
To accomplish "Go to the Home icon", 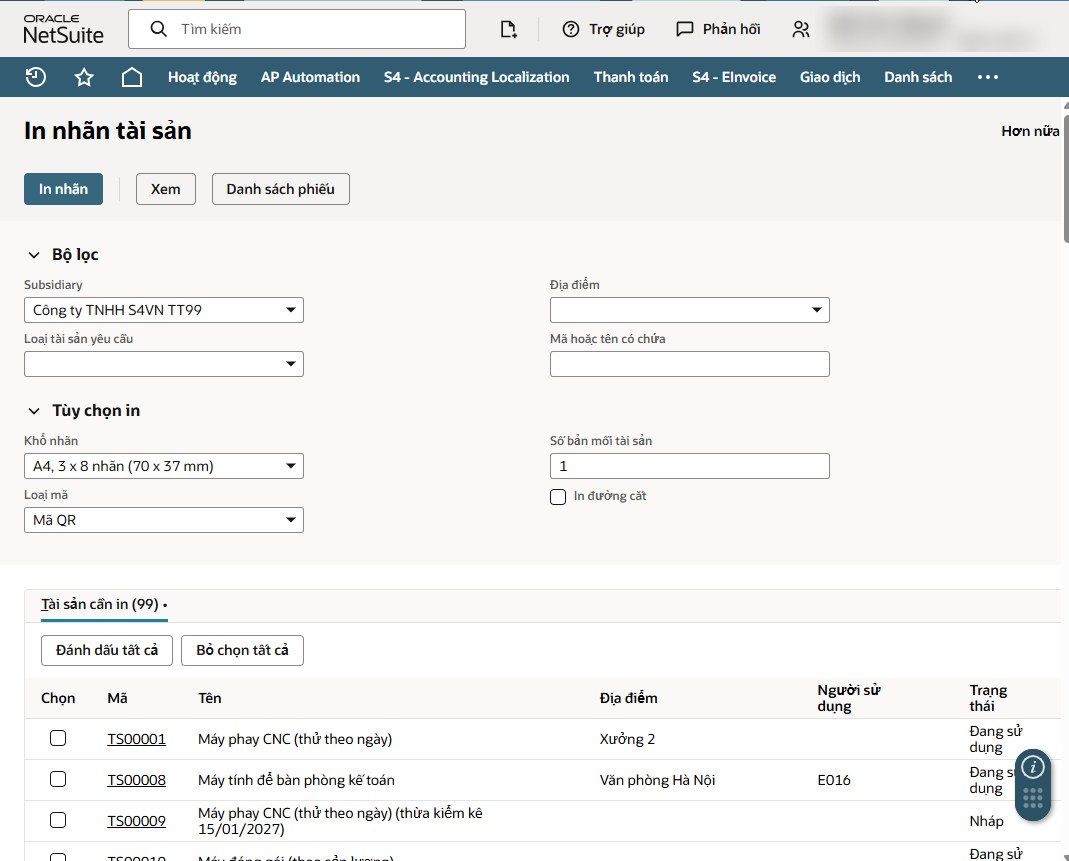I will (x=132, y=77).
